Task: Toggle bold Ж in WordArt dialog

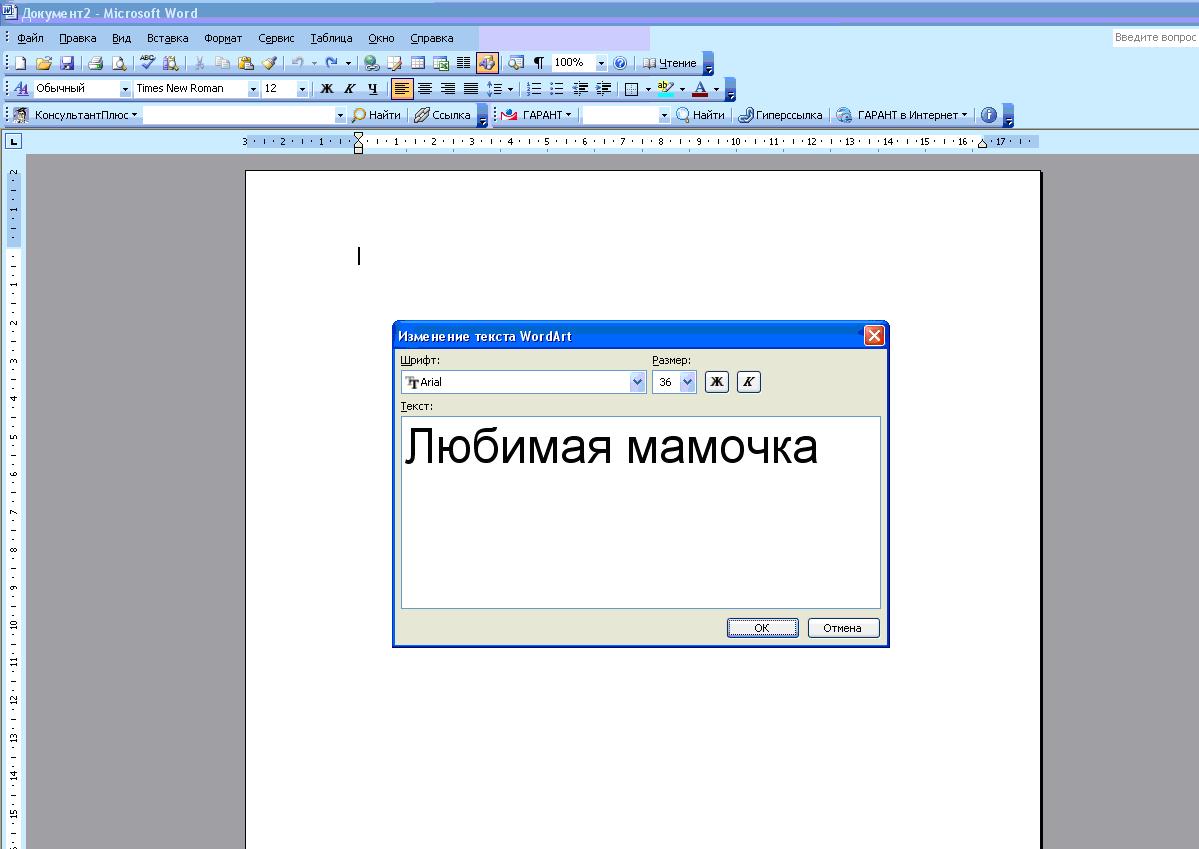Action: tap(716, 382)
